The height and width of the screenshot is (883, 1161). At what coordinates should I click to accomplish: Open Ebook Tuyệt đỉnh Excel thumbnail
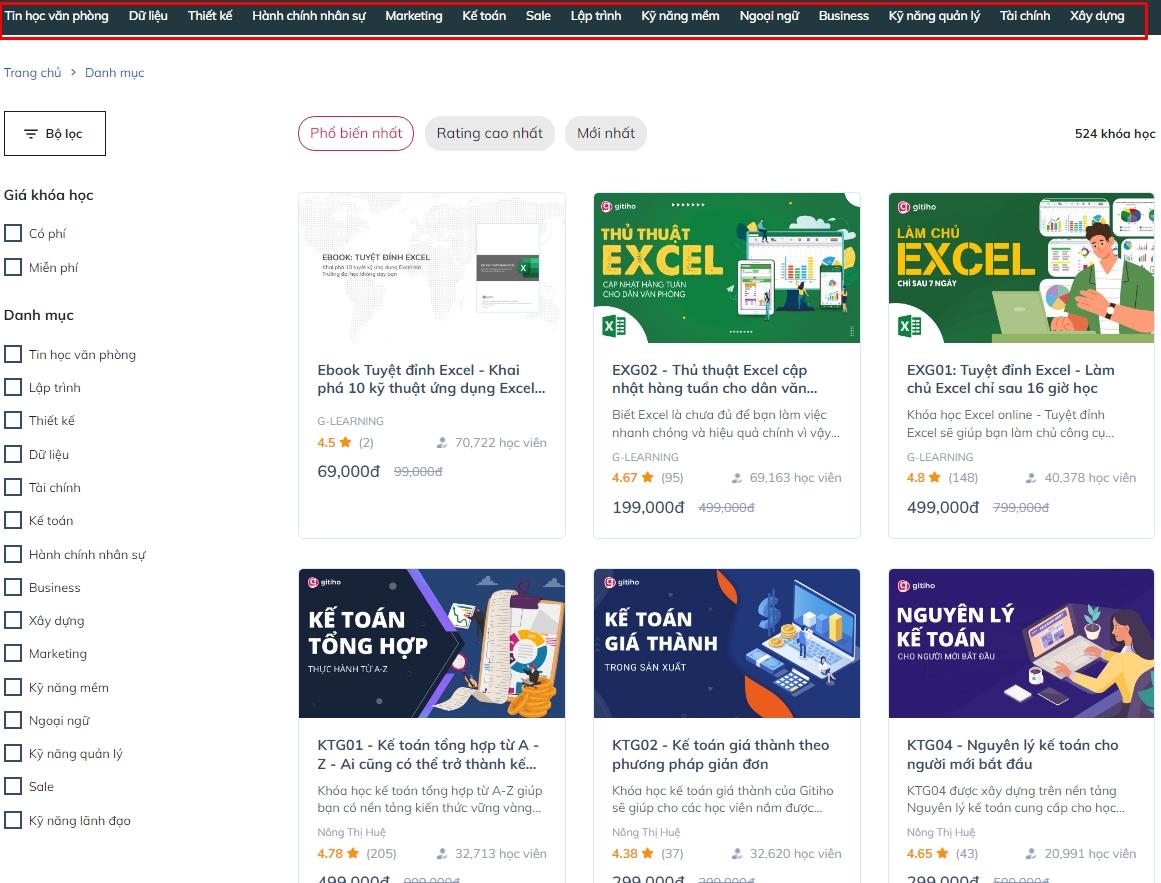tap(432, 268)
